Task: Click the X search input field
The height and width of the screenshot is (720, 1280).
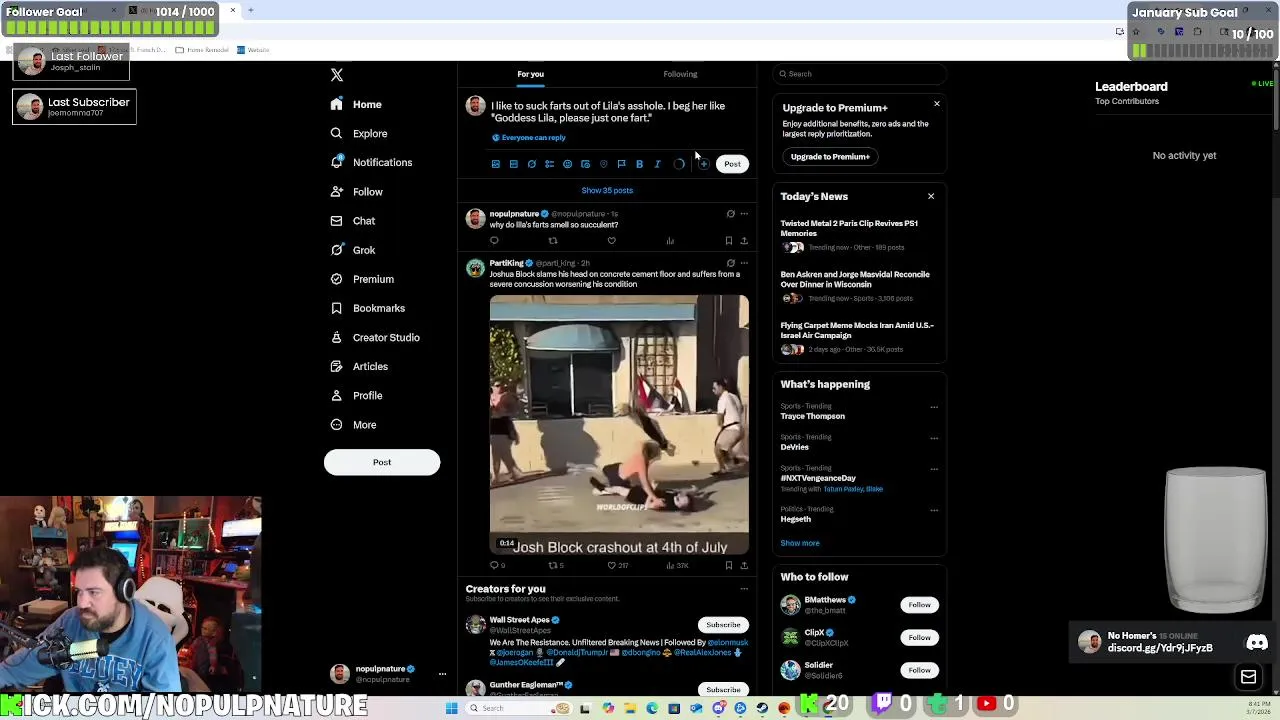Action: click(859, 74)
